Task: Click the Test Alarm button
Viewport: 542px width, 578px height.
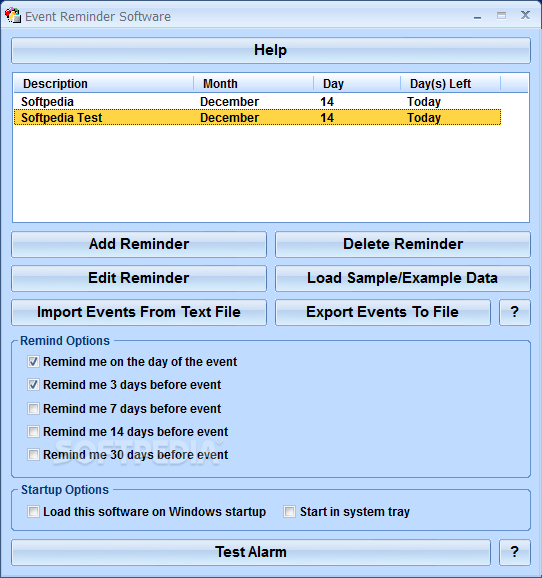Action: (251, 552)
